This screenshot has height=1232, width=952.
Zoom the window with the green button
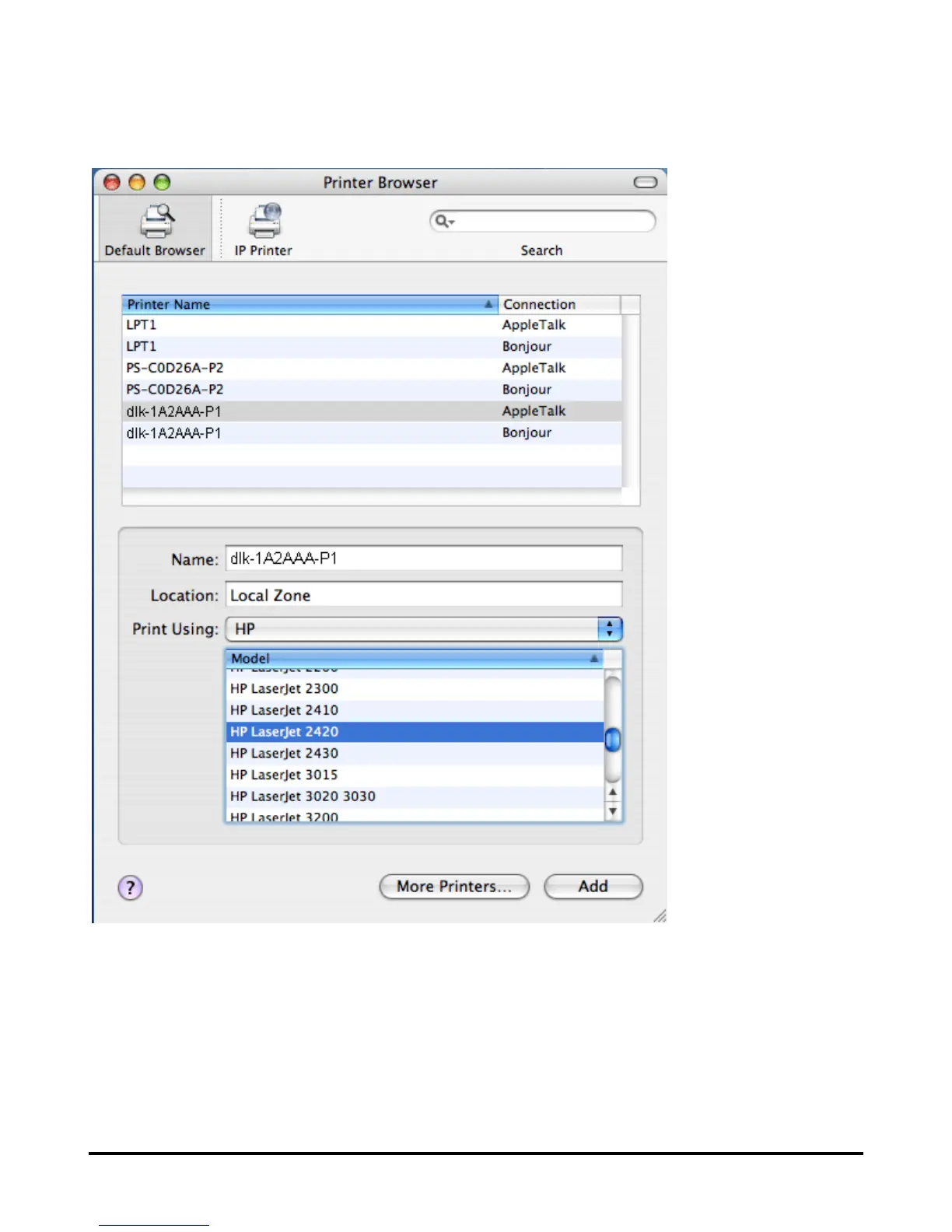tap(162, 183)
